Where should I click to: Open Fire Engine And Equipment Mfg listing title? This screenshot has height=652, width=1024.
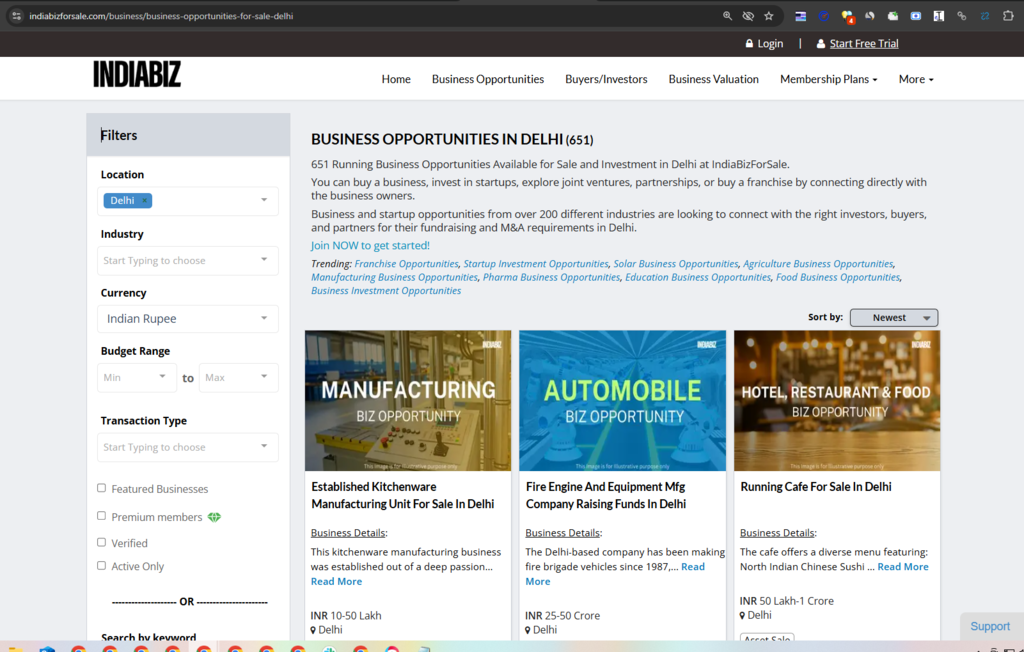pyautogui.click(x=605, y=495)
